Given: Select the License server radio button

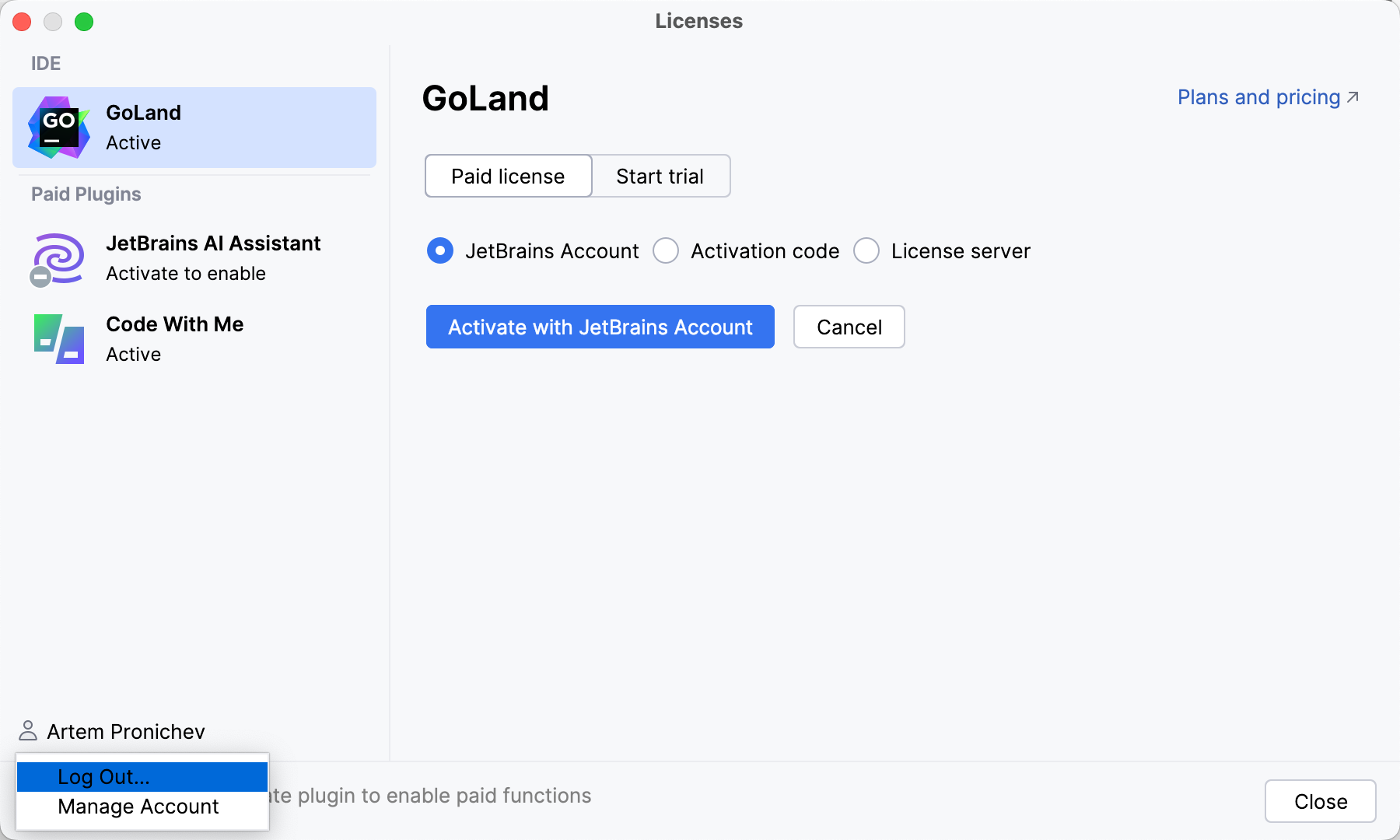Looking at the screenshot, I should 866,251.
